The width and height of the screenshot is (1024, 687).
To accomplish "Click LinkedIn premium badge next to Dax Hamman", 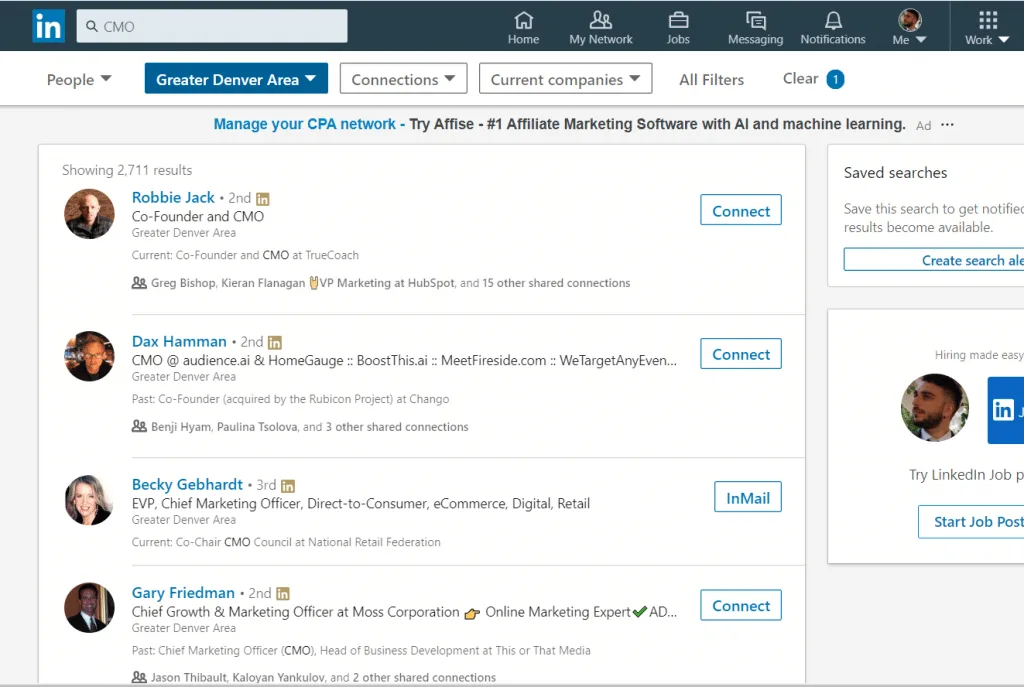I will (x=275, y=342).
